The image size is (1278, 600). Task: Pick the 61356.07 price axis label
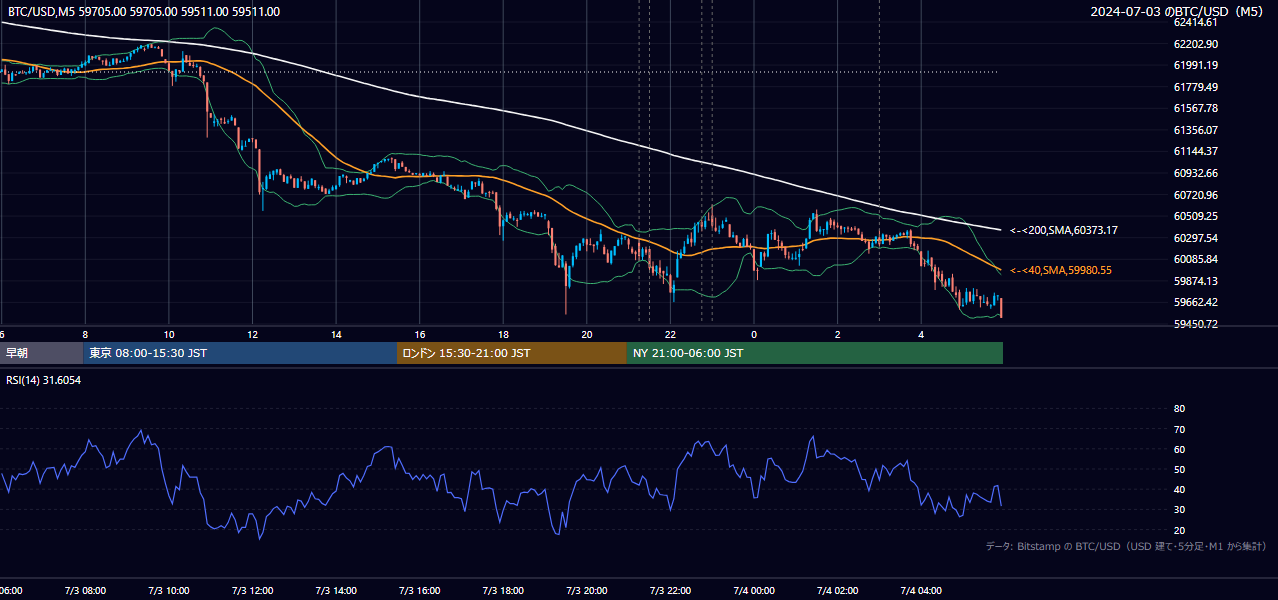point(1197,130)
